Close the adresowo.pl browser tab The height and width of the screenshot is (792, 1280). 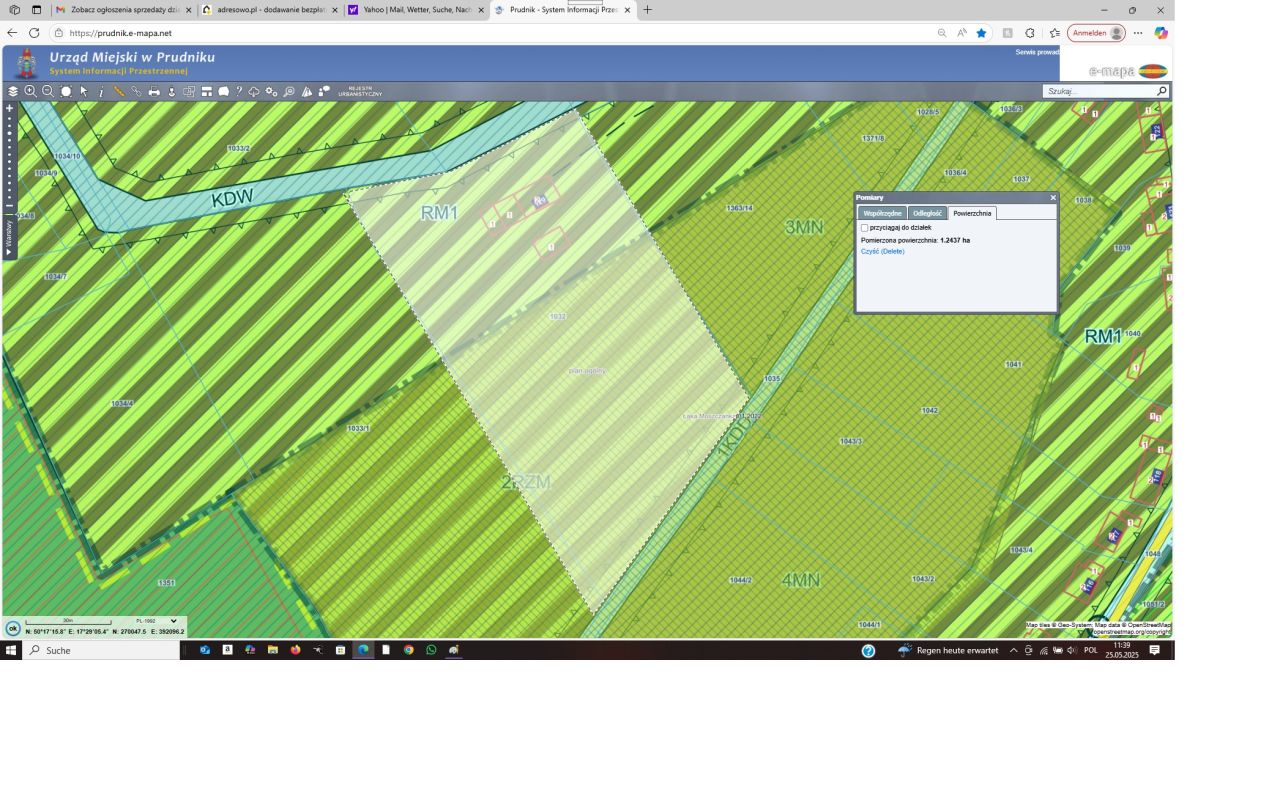[x=335, y=10]
